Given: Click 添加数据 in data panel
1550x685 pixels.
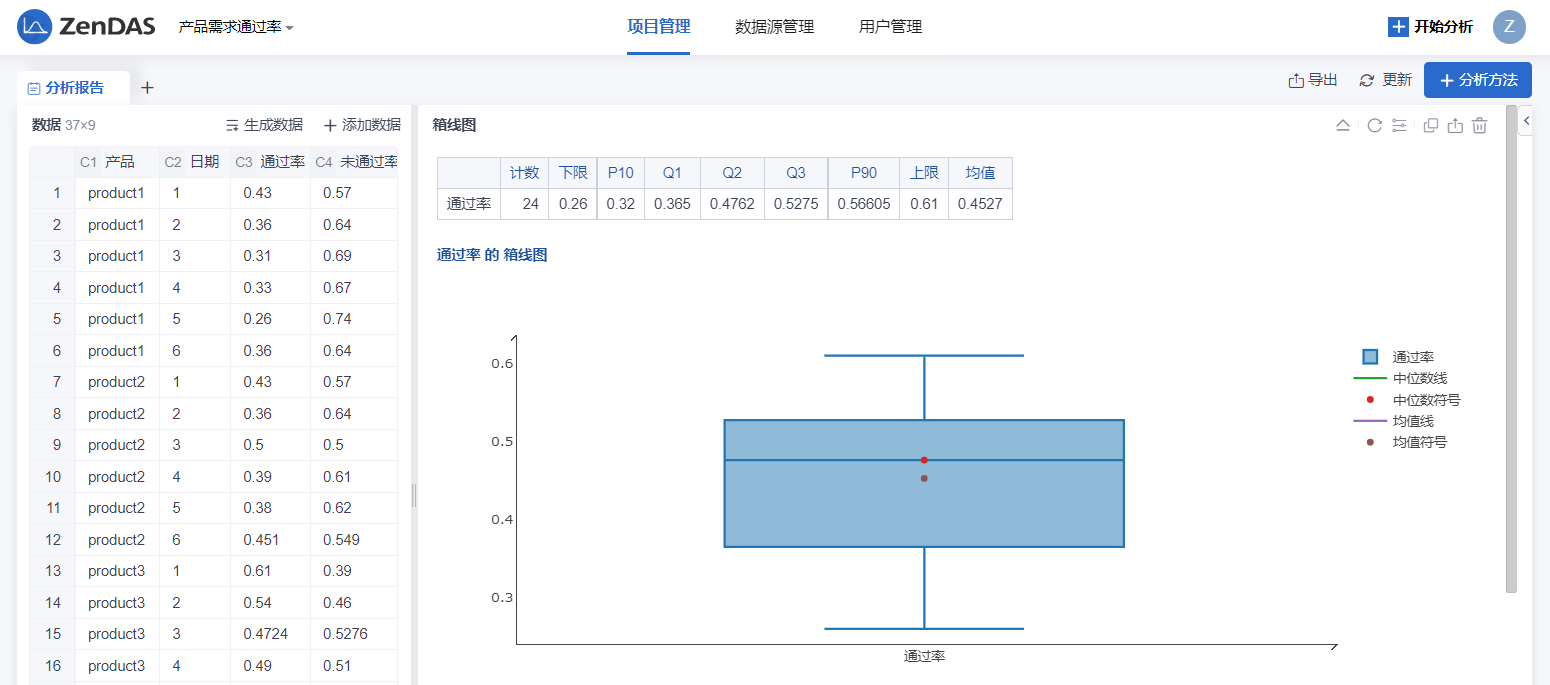Looking at the screenshot, I should (x=362, y=125).
